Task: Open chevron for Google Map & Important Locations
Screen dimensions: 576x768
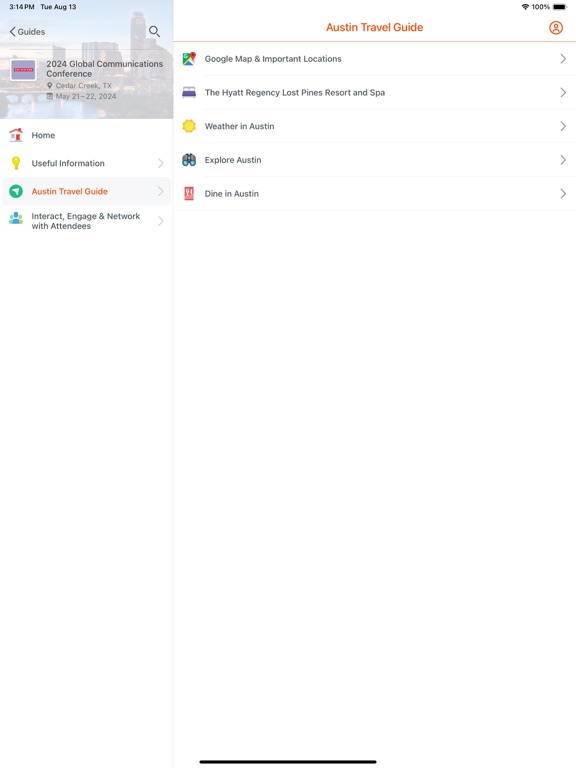Action: coord(563,59)
